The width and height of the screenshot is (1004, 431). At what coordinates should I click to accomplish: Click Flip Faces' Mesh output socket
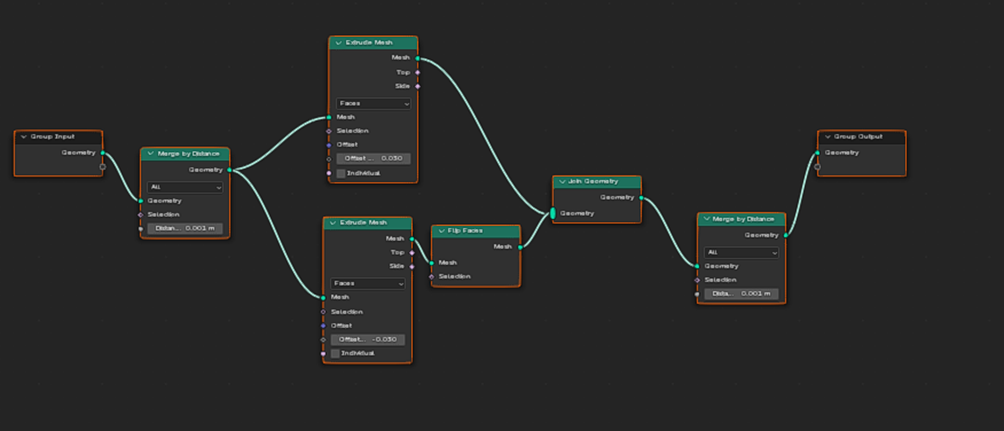pyautogui.click(x=520, y=246)
